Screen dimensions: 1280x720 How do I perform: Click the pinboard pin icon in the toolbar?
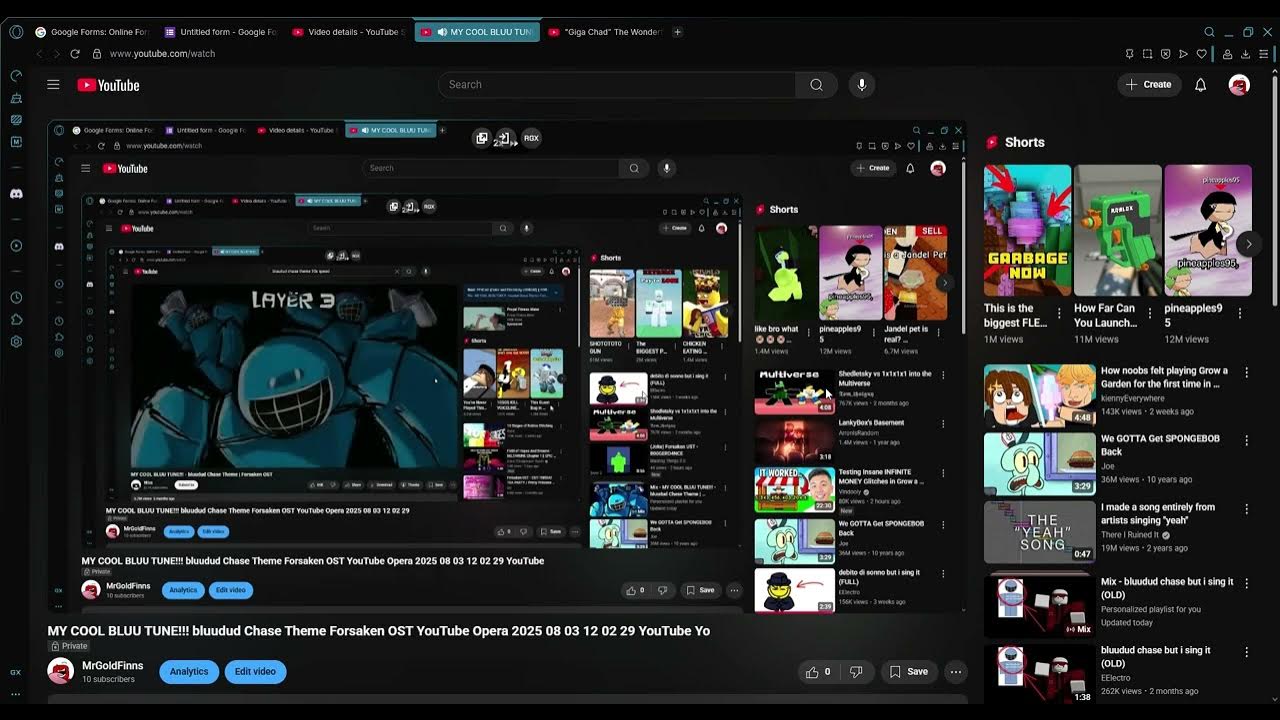(1129, 54)
